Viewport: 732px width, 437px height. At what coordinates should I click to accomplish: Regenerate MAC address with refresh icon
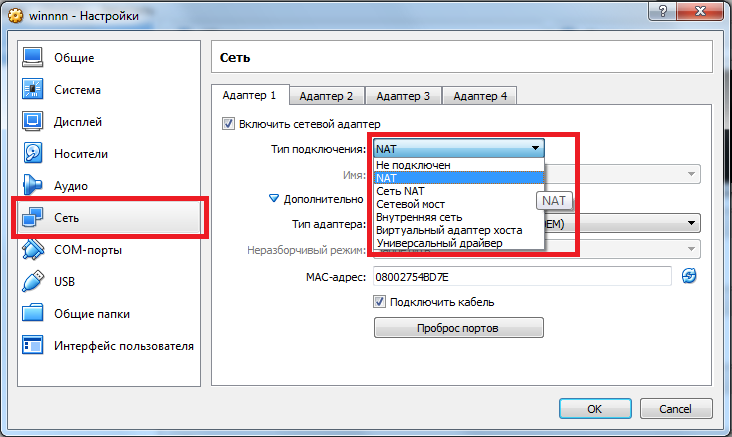click(x=689, y=276)
